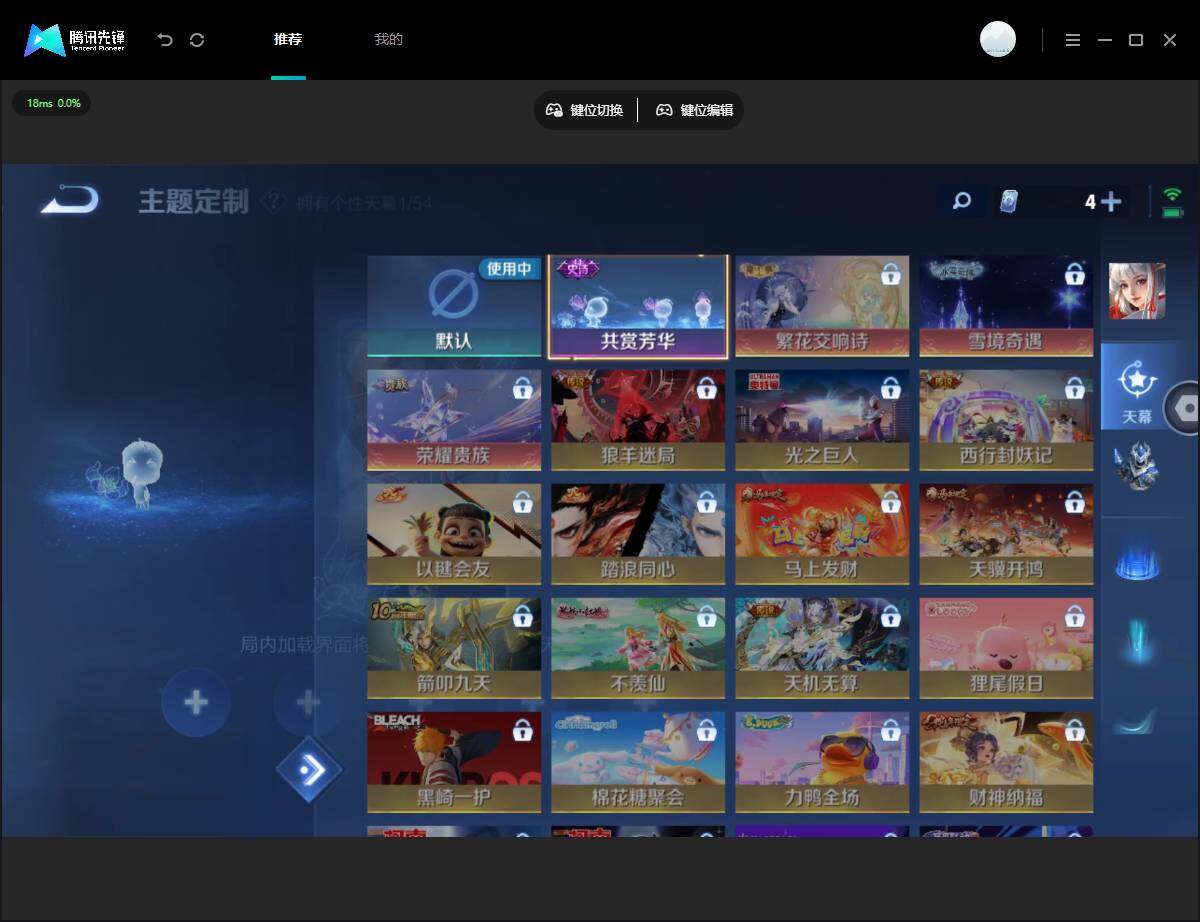Click the plus to add tickets
This screenshot has height=922, width=1200.
click(x=1111, y=202)
